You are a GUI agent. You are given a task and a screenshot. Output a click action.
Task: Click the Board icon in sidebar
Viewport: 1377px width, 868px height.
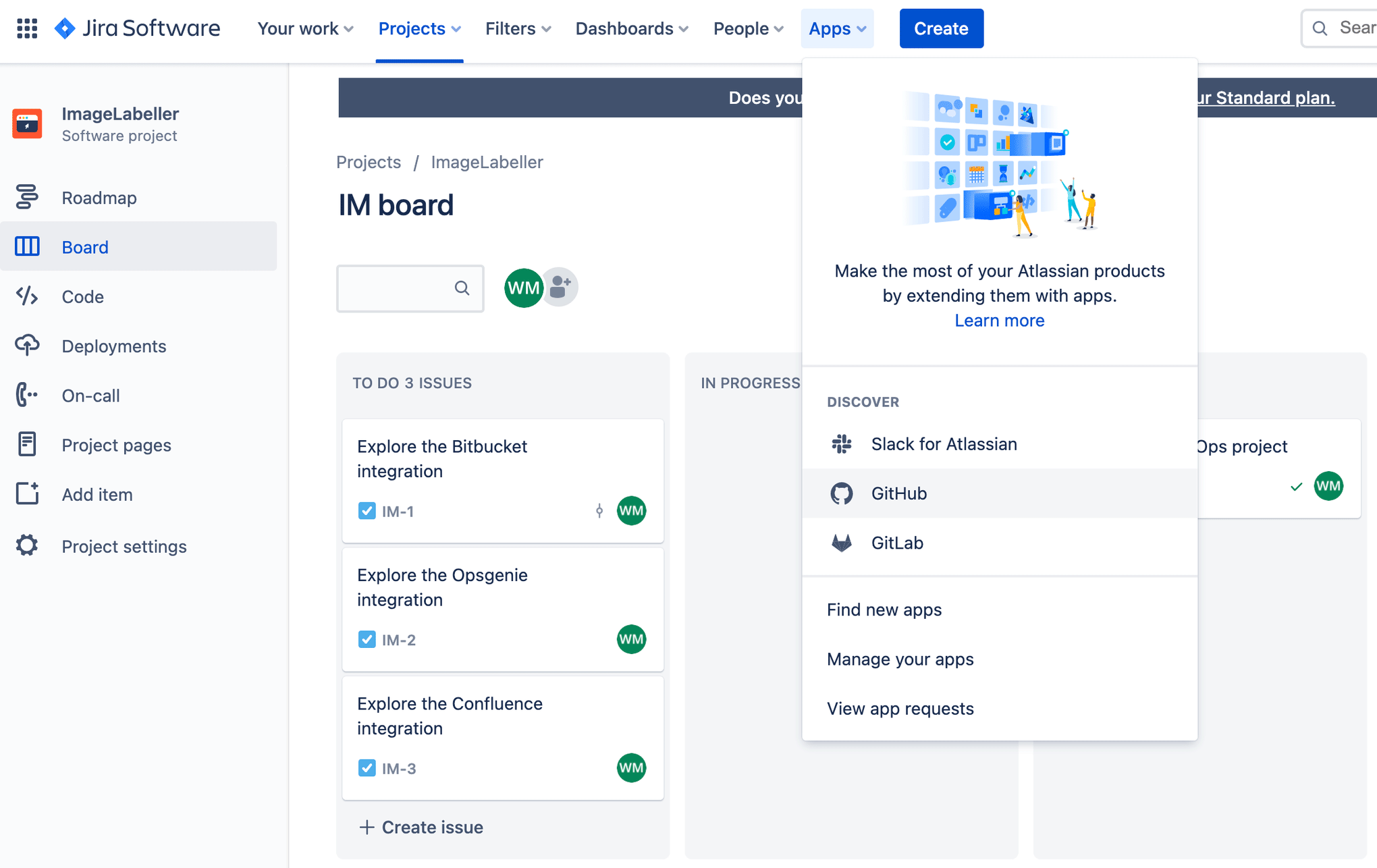(x=27, y=247)
